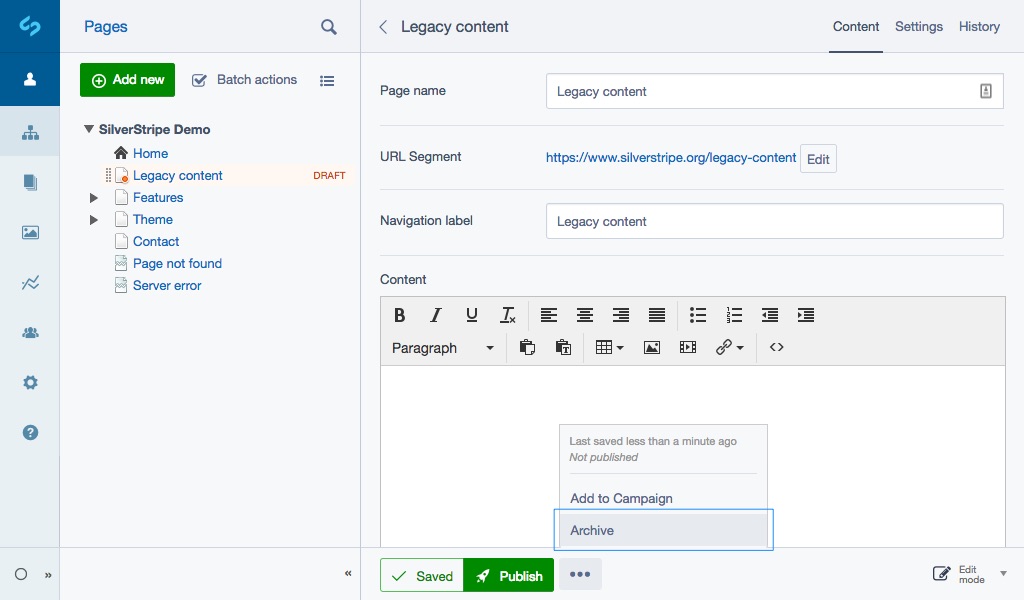Insert an image in the content editor
The image size is (1024, 600).
tap(651, 347)
